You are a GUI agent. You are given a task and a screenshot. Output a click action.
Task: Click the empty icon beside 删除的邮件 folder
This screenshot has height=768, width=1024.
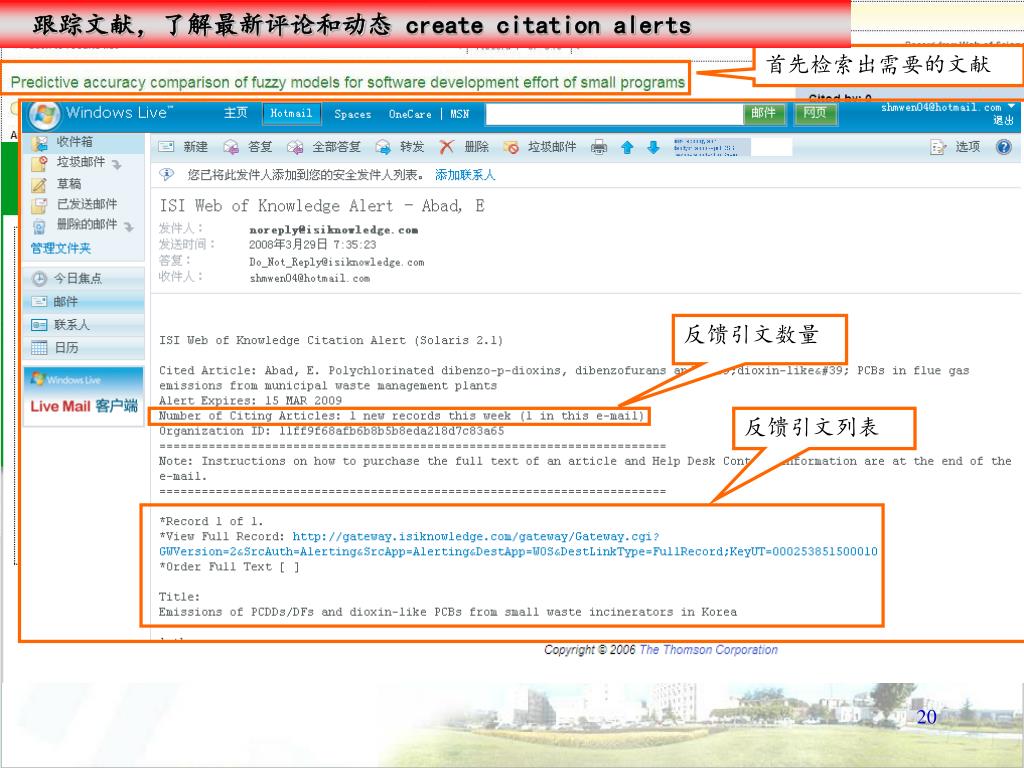tap(129, 227)
